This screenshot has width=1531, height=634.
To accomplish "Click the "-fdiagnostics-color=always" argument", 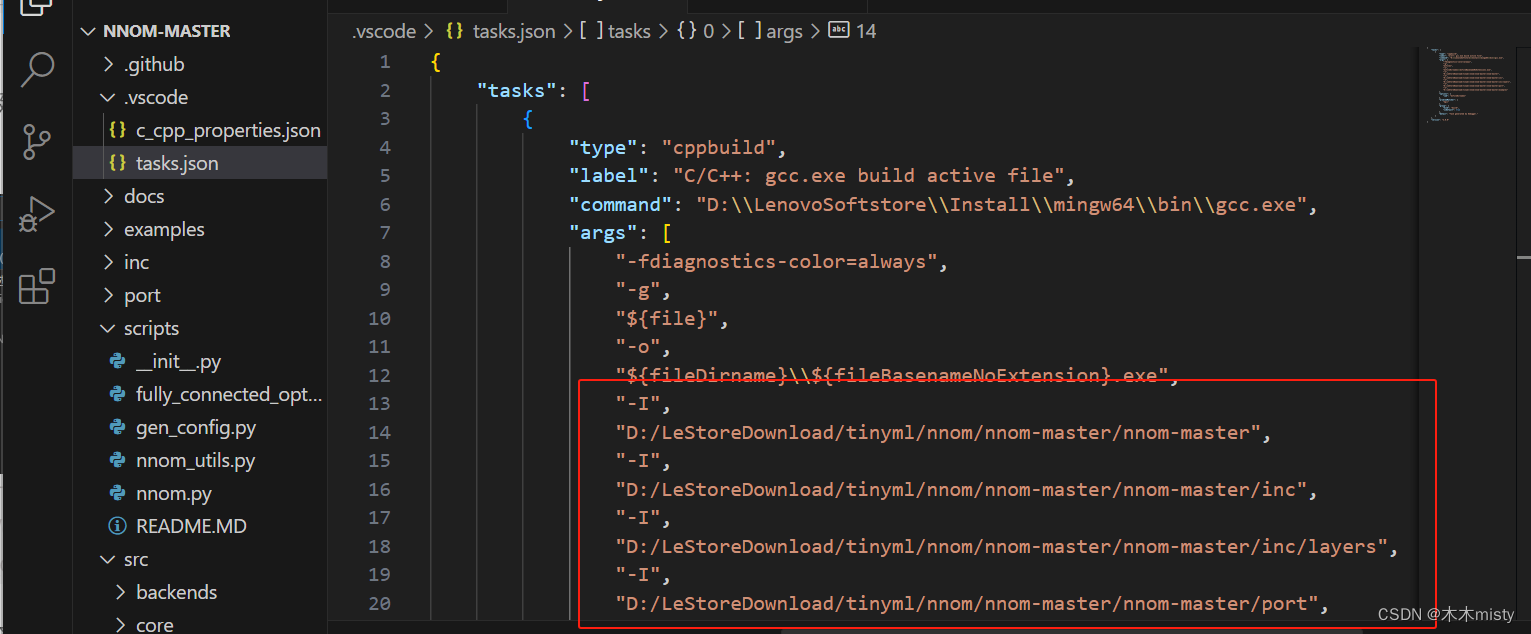I will pos(777,261).
